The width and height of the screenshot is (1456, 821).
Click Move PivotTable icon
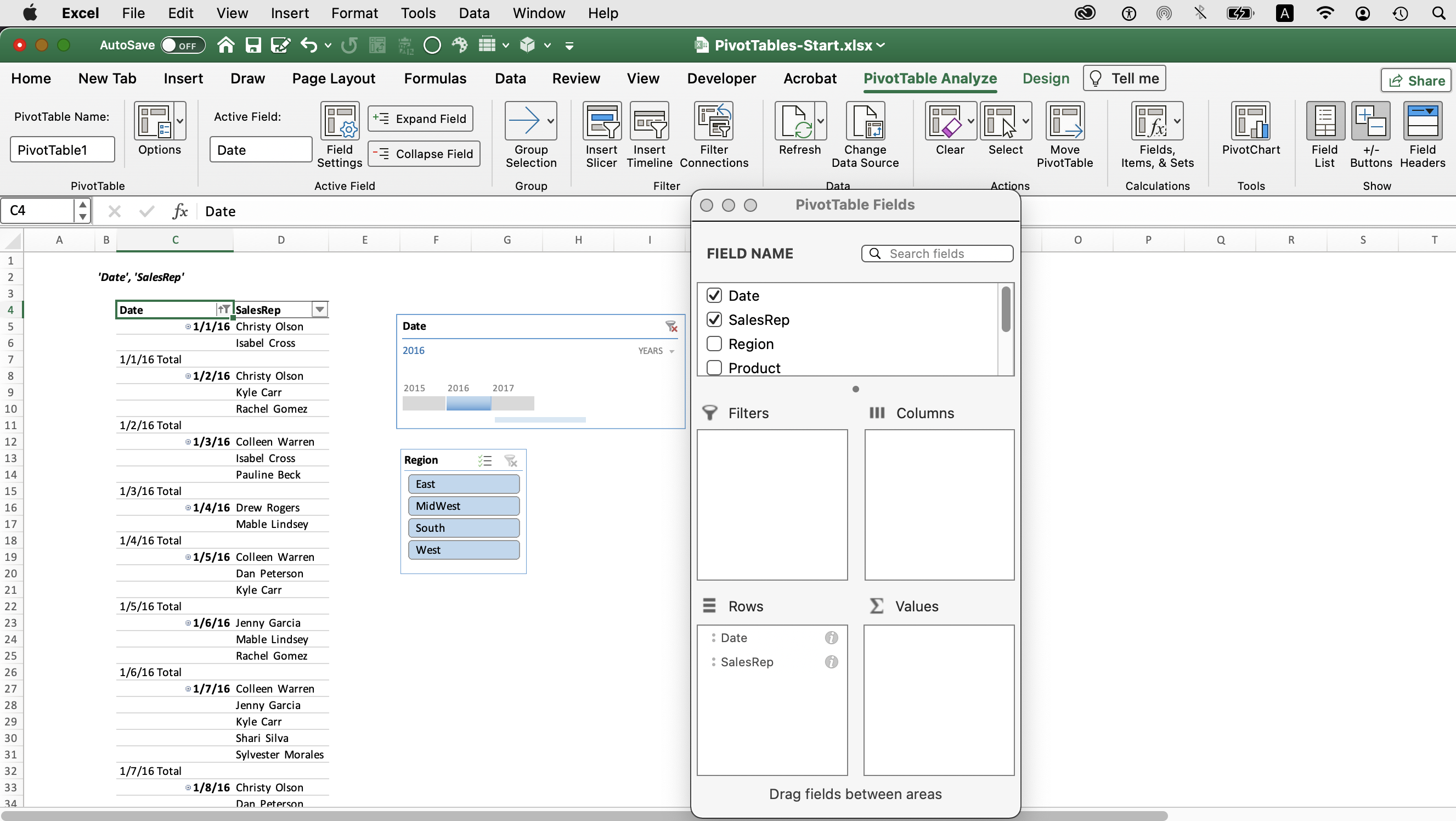pos(1064,122)
